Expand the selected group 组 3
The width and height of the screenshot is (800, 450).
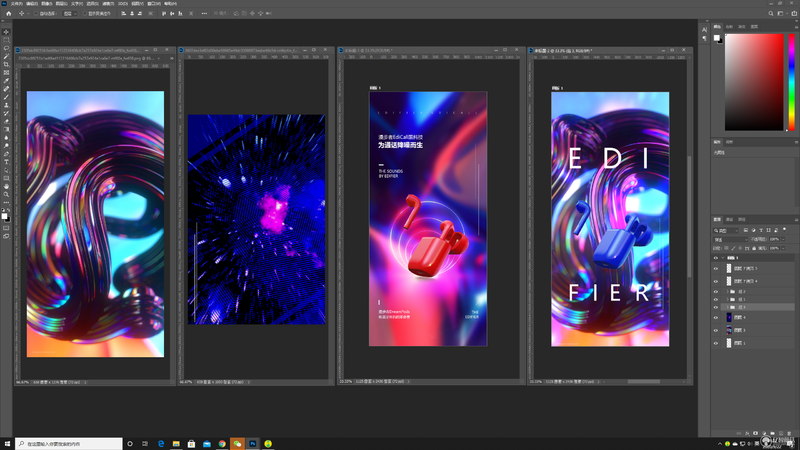[x=727, y=307]
